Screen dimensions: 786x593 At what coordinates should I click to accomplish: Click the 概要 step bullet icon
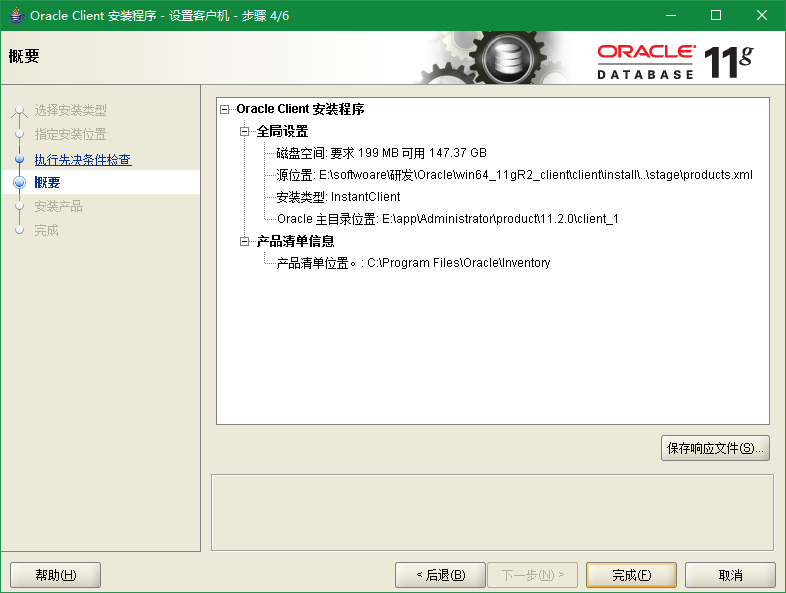click(x=19, y=183)
